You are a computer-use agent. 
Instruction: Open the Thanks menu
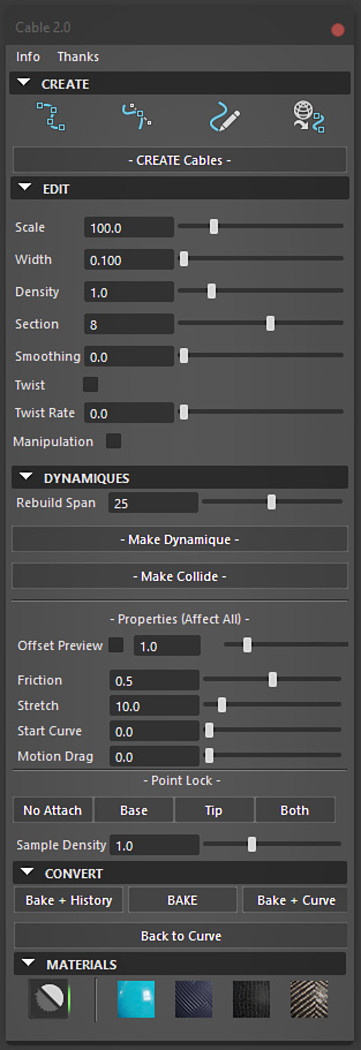78,57
